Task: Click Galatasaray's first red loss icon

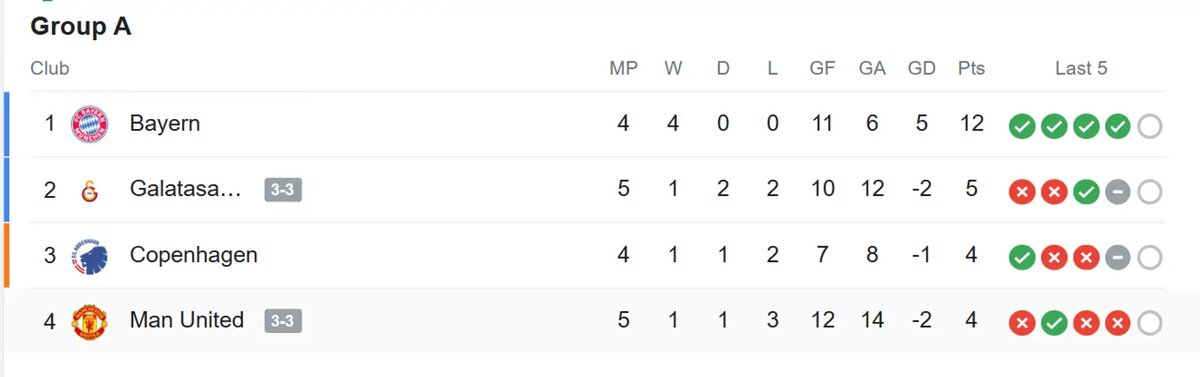Action: click(x=1021, y=192)
